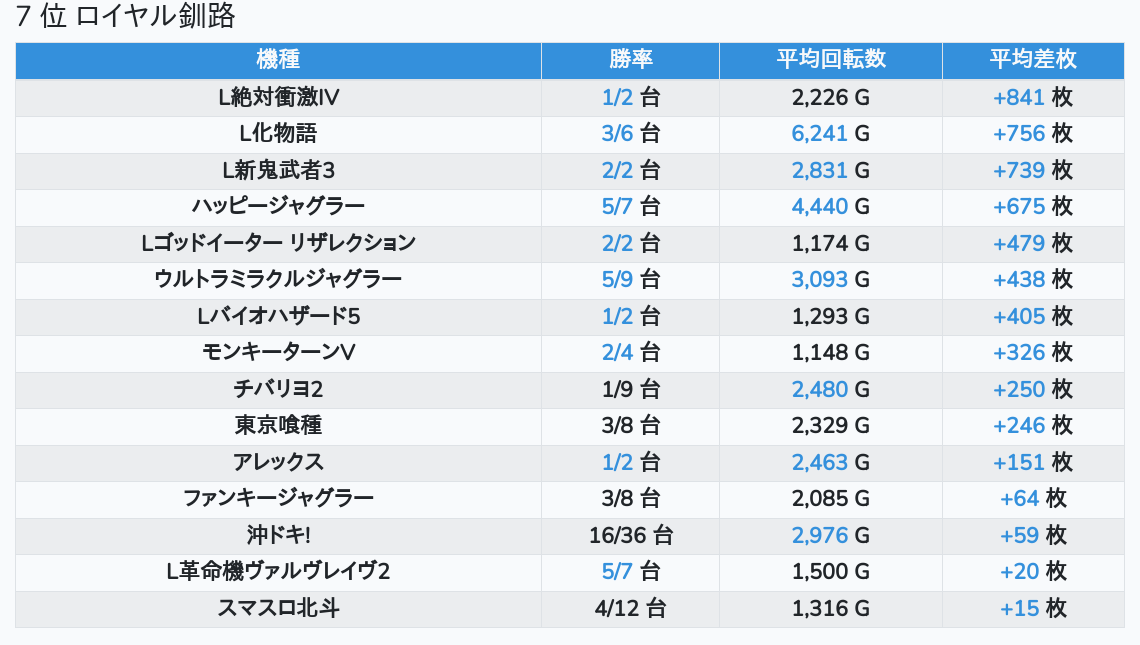The height and width of the screenshot is (645, 1140).
Task: Open the 2,976 average spins link
Action: (x=819, y=535)
